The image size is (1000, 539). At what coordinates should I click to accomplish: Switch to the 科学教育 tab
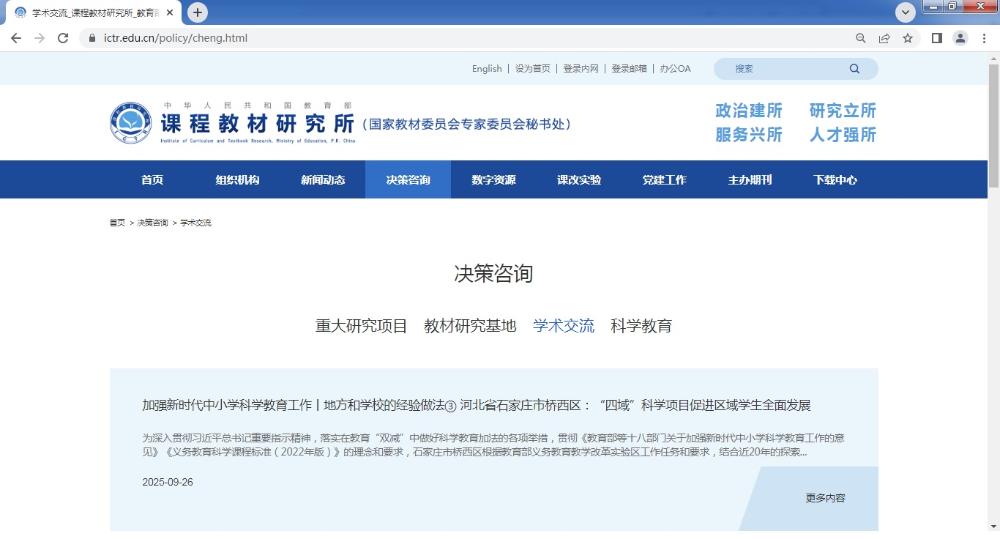[x=641, y=326]
